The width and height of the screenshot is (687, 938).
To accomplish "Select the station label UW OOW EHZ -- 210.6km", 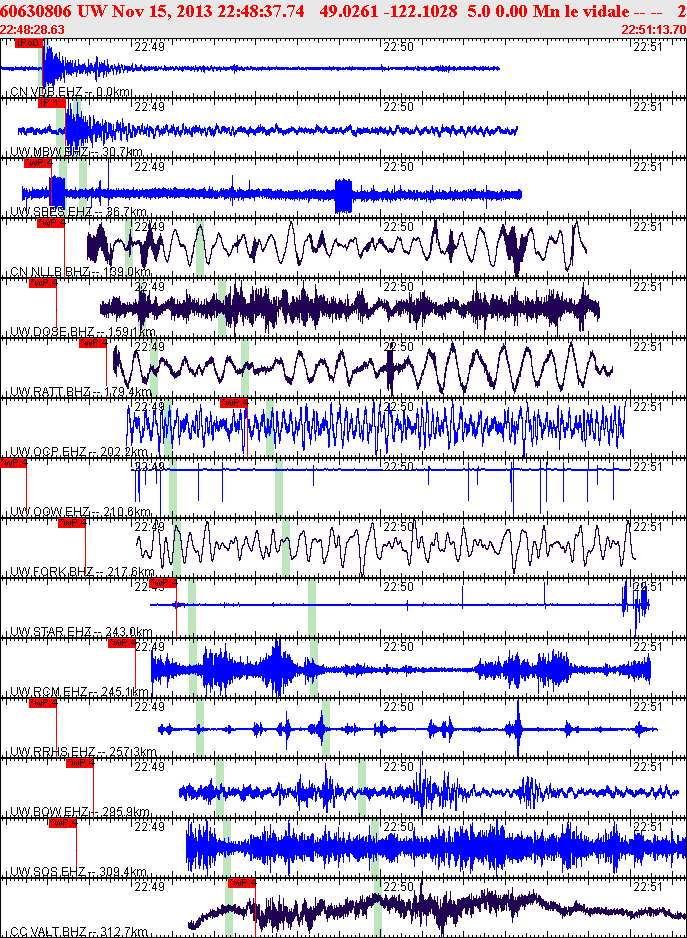I will coord(80,511).
